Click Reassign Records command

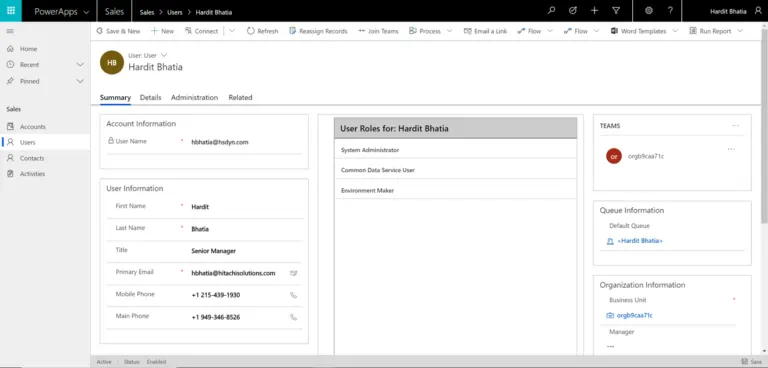[x=318, y=31]
